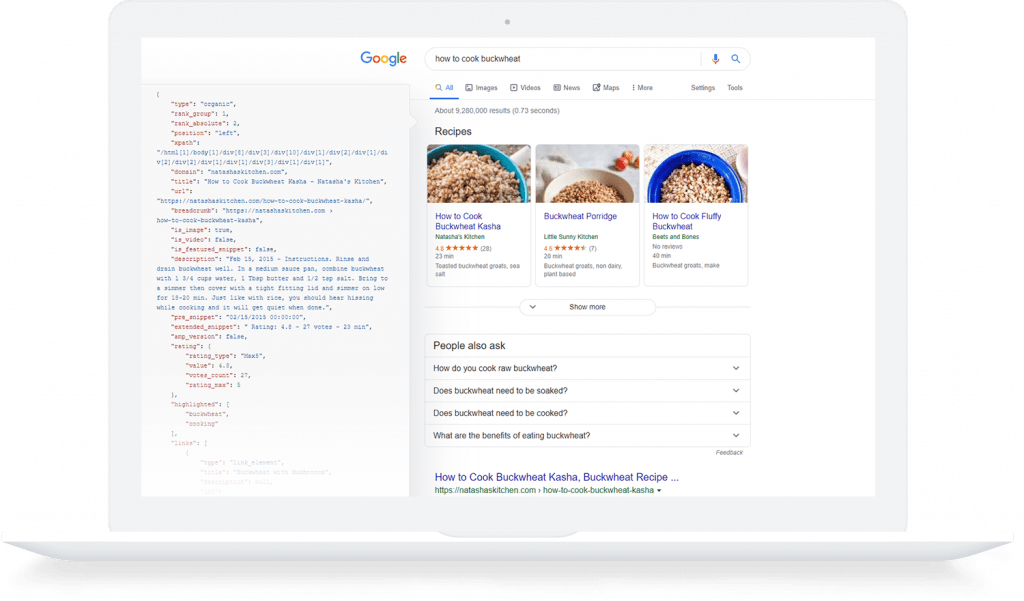Click the microphone voice search icon
This screenshot has height=601, width=1024.
point(715,59)
